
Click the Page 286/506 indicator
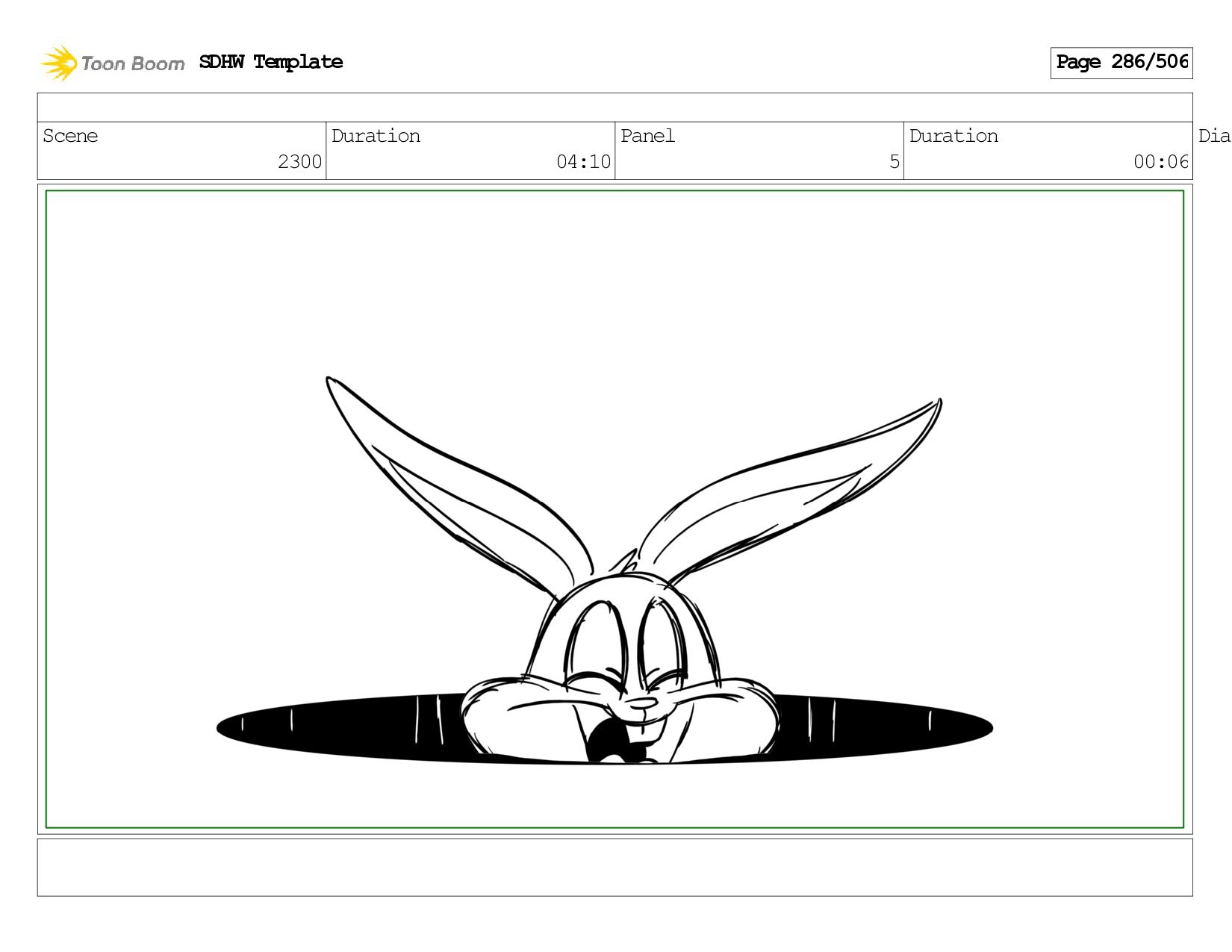[x=1121, y=63]
